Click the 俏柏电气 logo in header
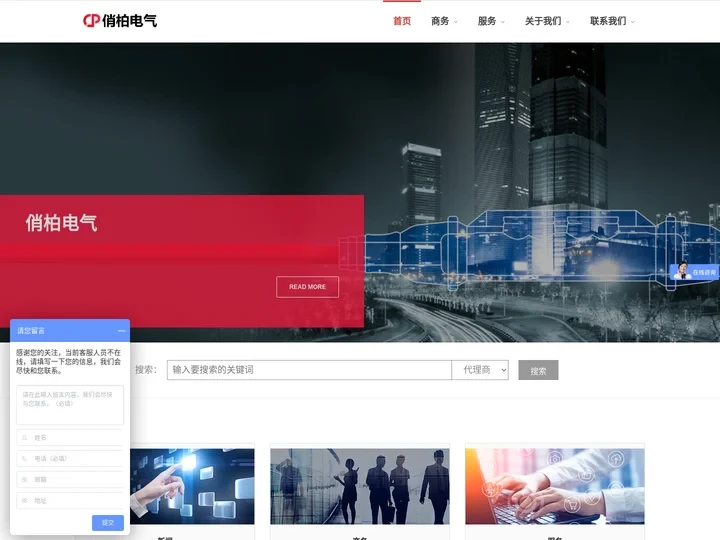The height and width of the screenshot is (540, 720). (x=120, y=20)
